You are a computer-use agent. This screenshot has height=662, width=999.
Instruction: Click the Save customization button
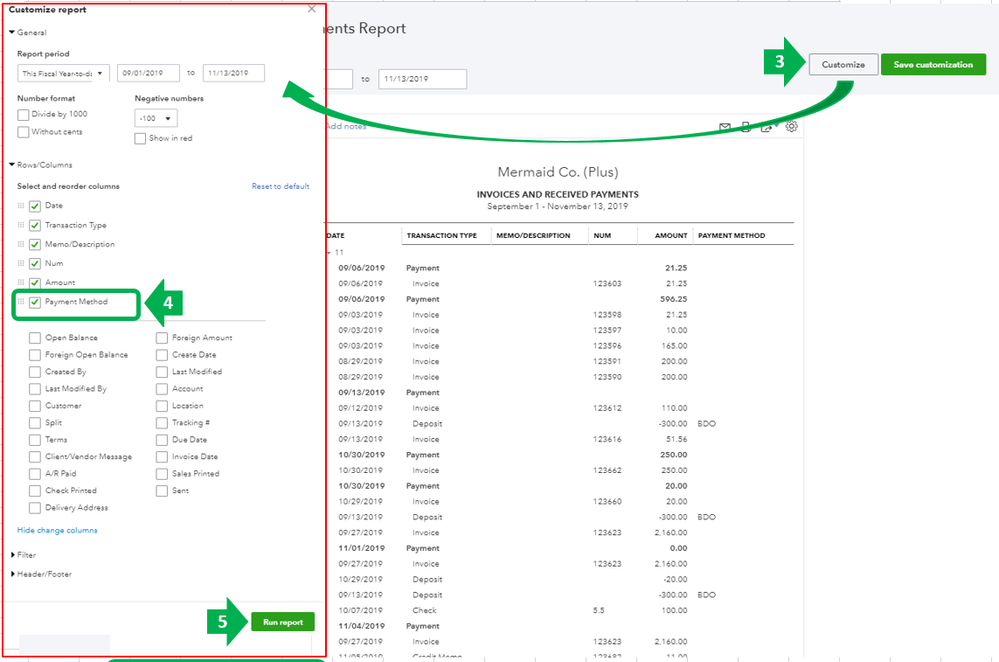933,64
